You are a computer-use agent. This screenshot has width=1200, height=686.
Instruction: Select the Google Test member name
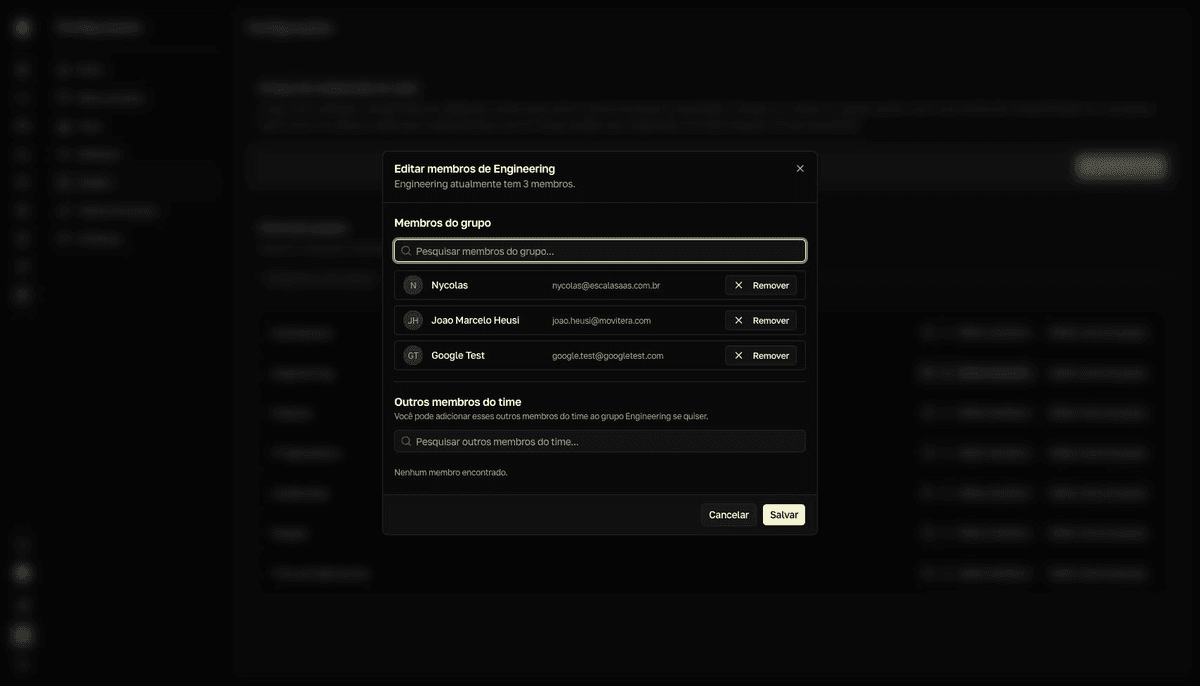point(458,355)
